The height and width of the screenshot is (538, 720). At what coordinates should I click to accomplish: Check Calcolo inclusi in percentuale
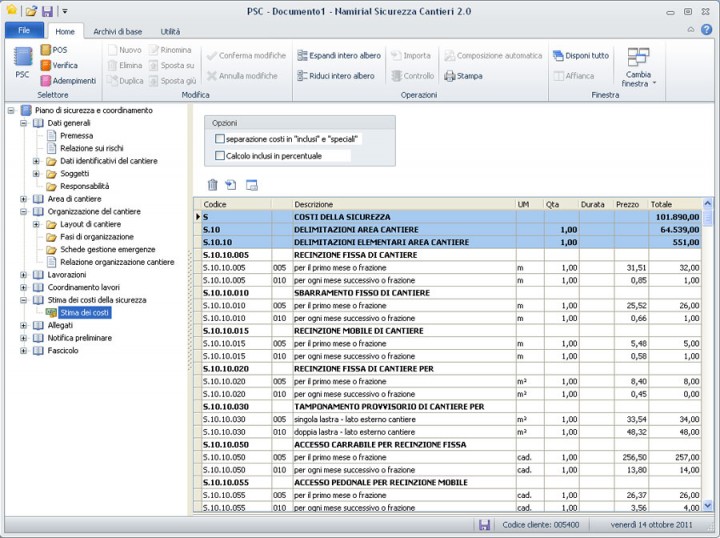pyautogui.click(x=220, y=156)
